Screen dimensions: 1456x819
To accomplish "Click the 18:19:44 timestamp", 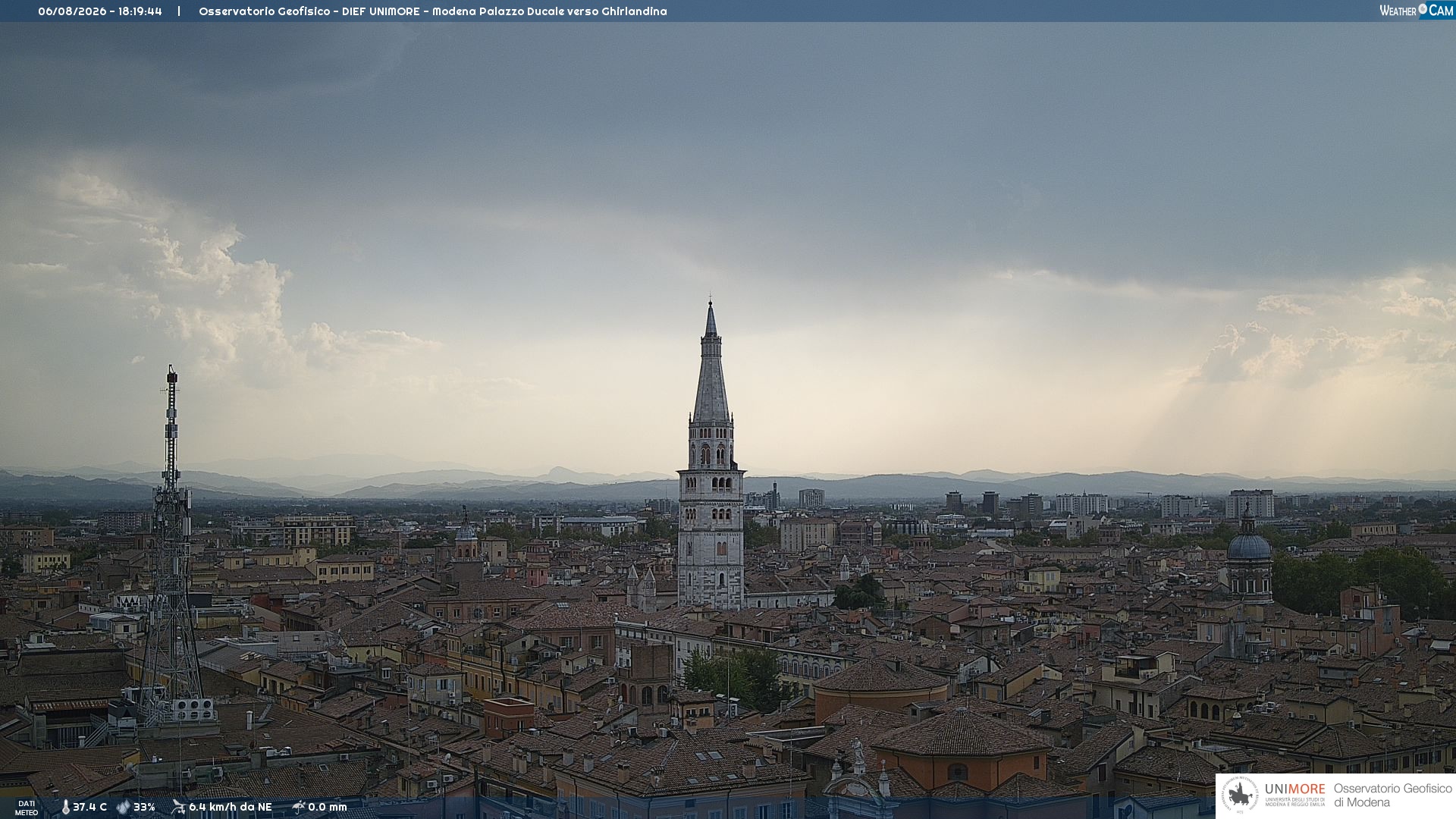I will 140,11.
